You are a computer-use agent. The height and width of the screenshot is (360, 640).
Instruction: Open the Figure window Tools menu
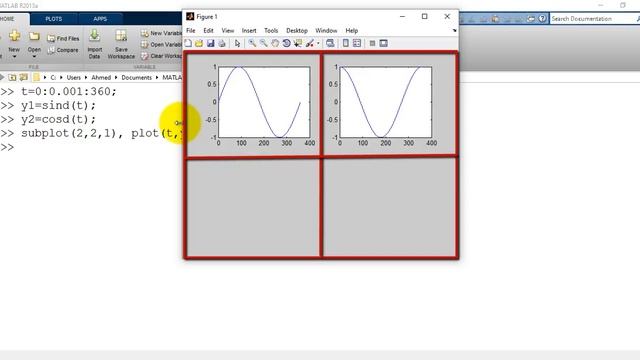point(271,31)
